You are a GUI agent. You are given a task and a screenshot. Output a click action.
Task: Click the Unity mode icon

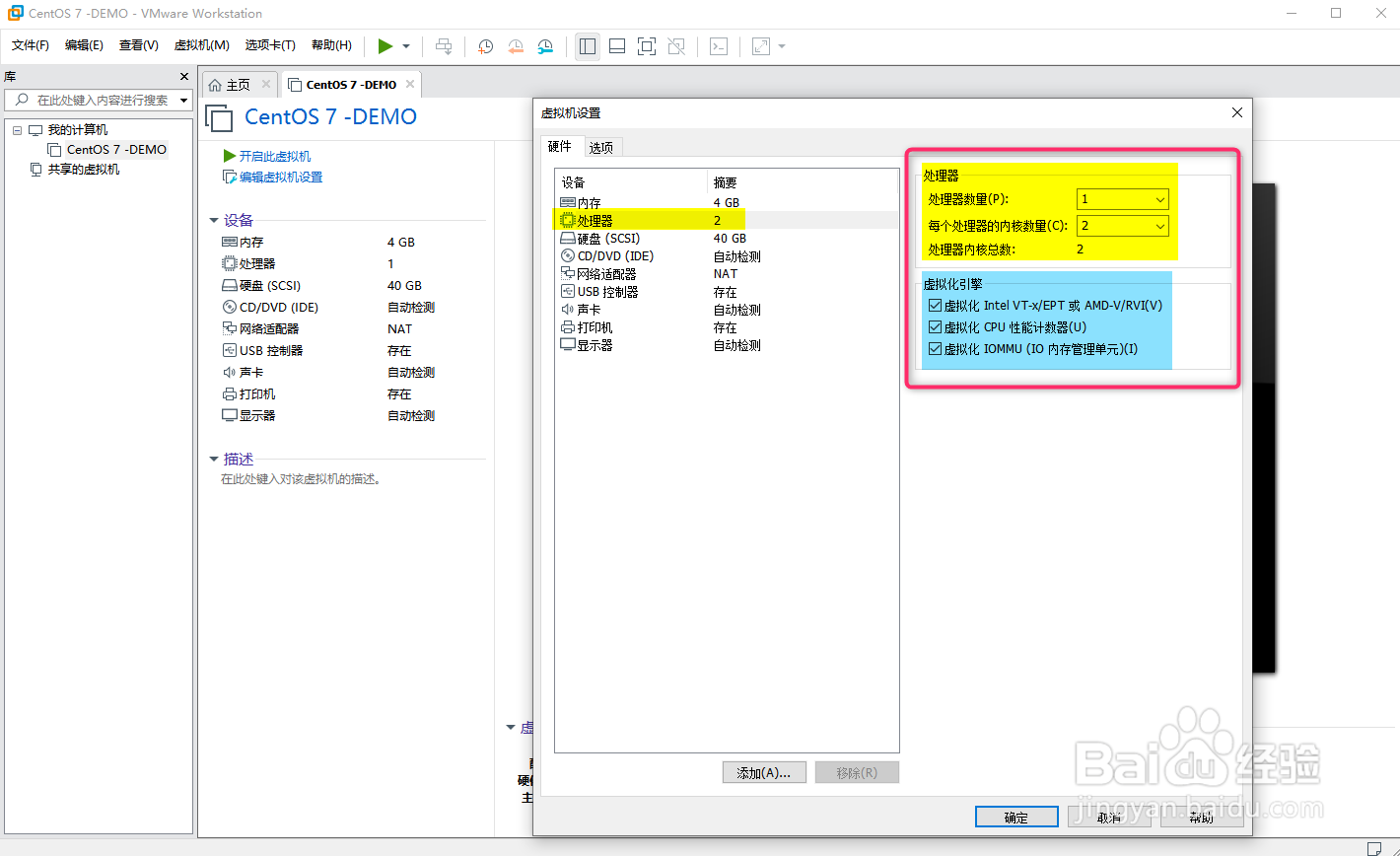click(676, 46)
